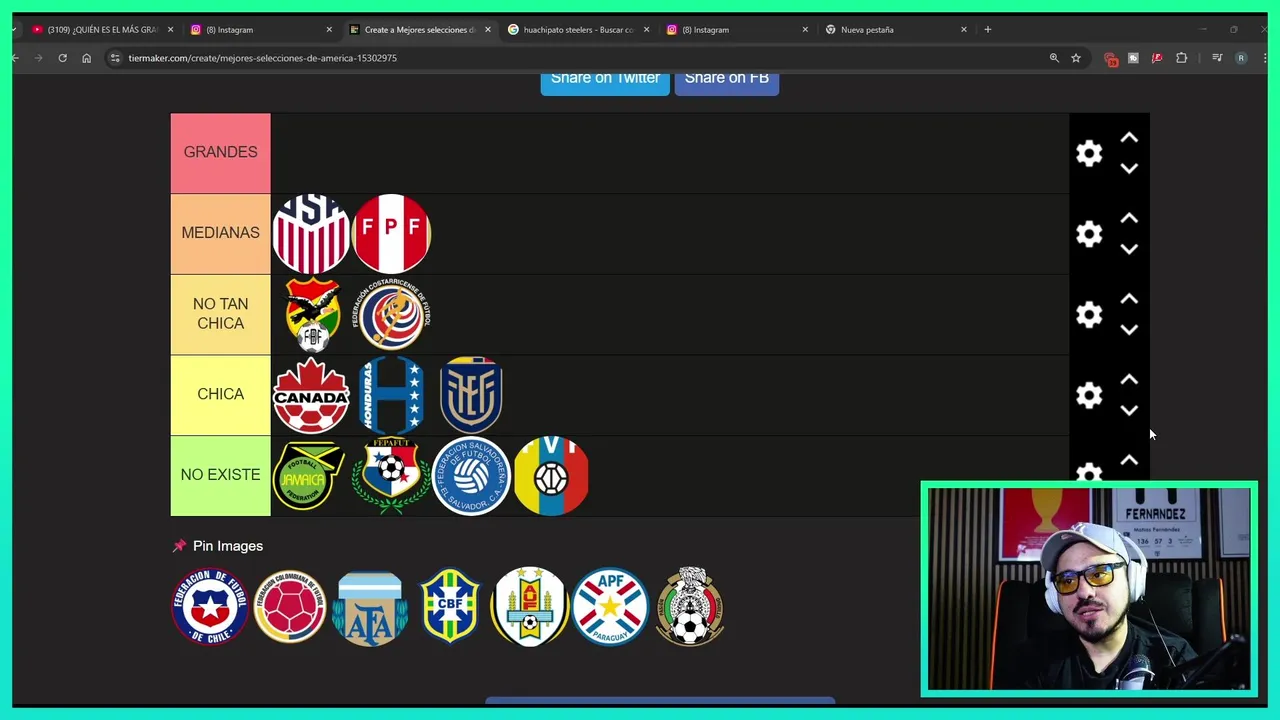This screenshot has width=1280, height=720.
Task: Move MEDIANAS tier down
Action: [1129, 249]
